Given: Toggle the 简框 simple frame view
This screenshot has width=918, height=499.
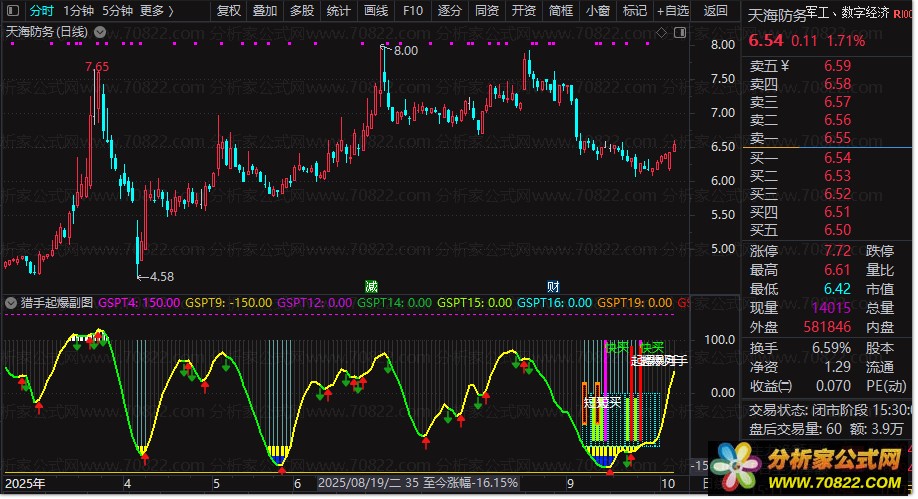Looking at the screenshot, I should tap(561, 11).
